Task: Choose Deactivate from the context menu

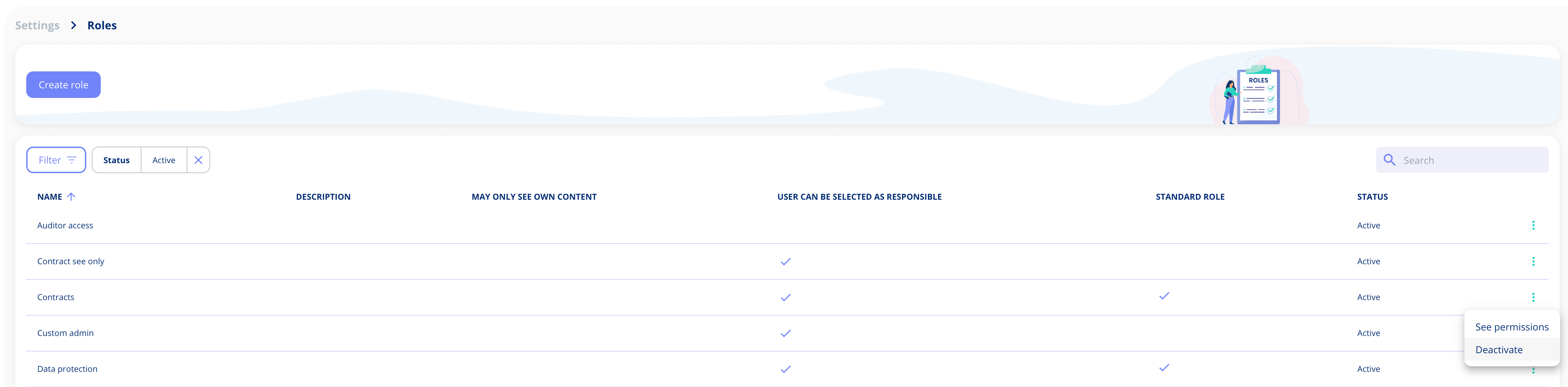Action: (1499, 349)
